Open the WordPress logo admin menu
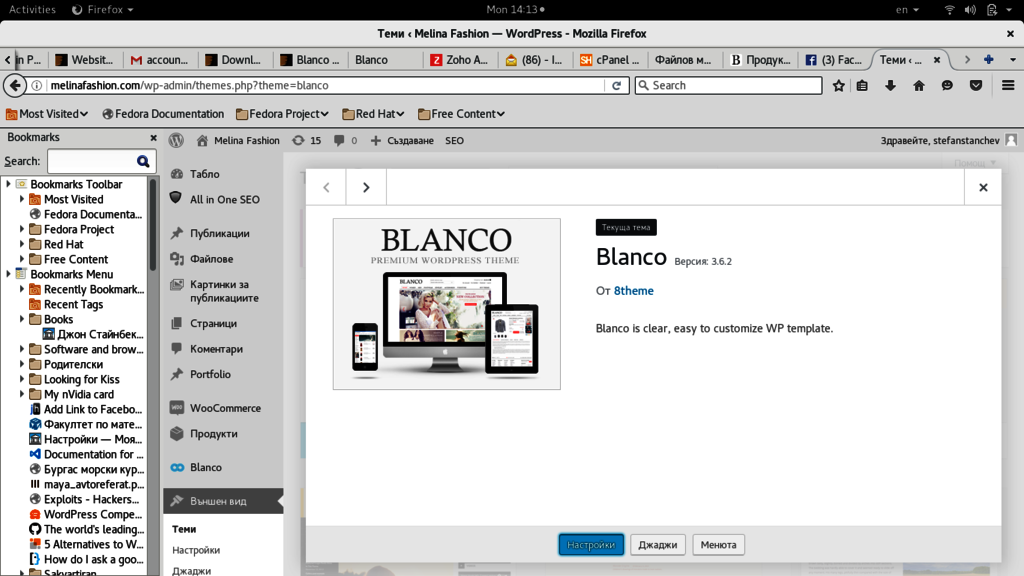This screenshot has height=576, width=1024. pos(176,140)
